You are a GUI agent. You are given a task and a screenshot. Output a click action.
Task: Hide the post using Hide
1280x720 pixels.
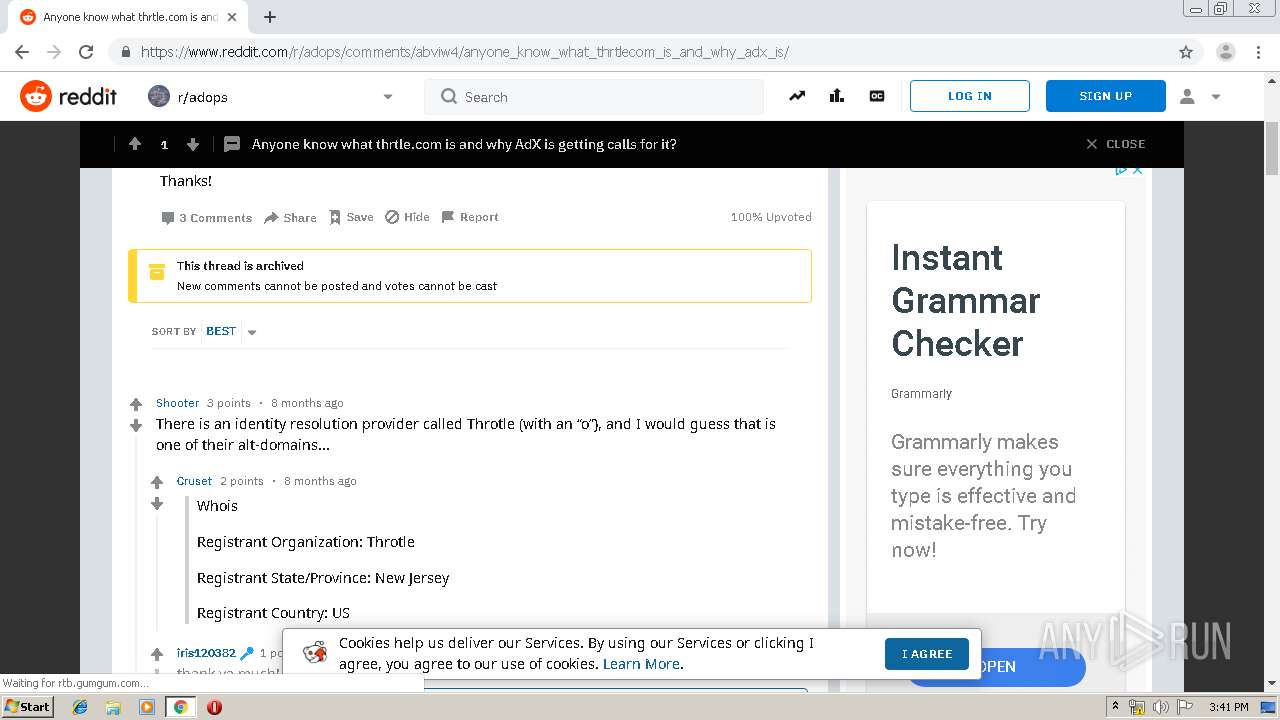click(407, 217)
